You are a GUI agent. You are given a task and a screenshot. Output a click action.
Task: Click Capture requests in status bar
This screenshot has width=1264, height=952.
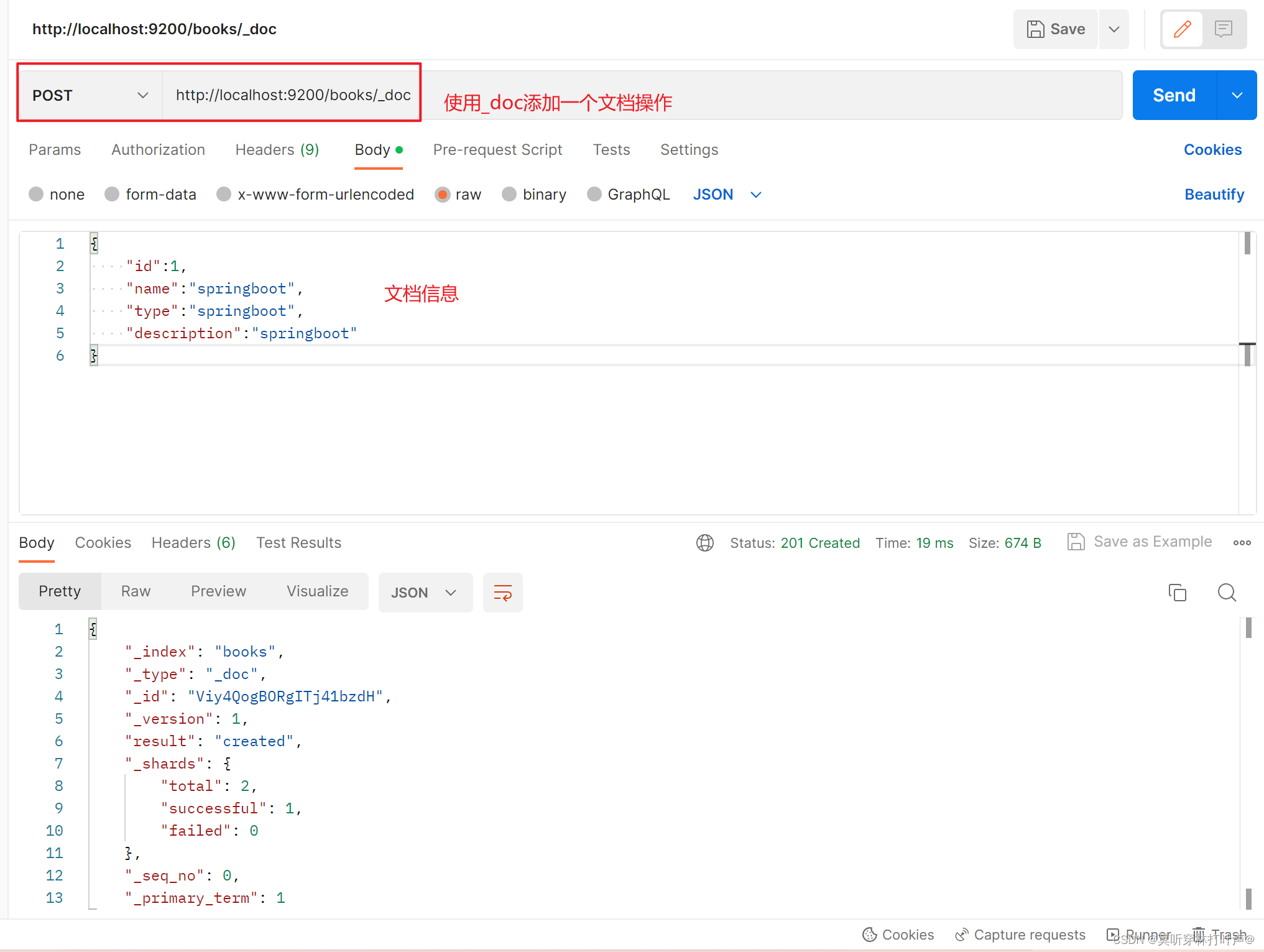pyautogui.click(x=1020, y=935)
